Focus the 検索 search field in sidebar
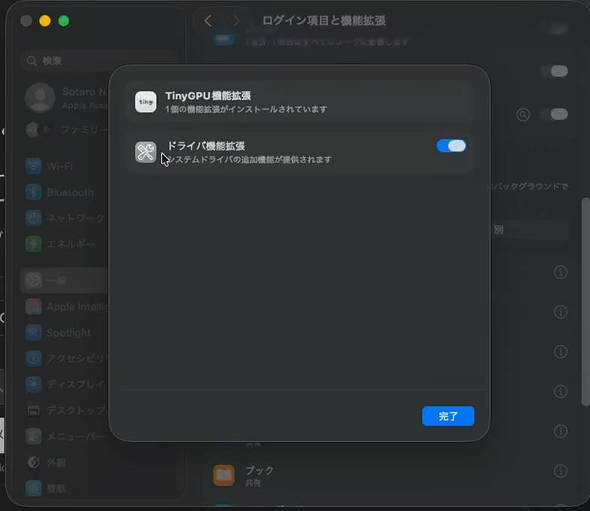 tap(99, 61)
